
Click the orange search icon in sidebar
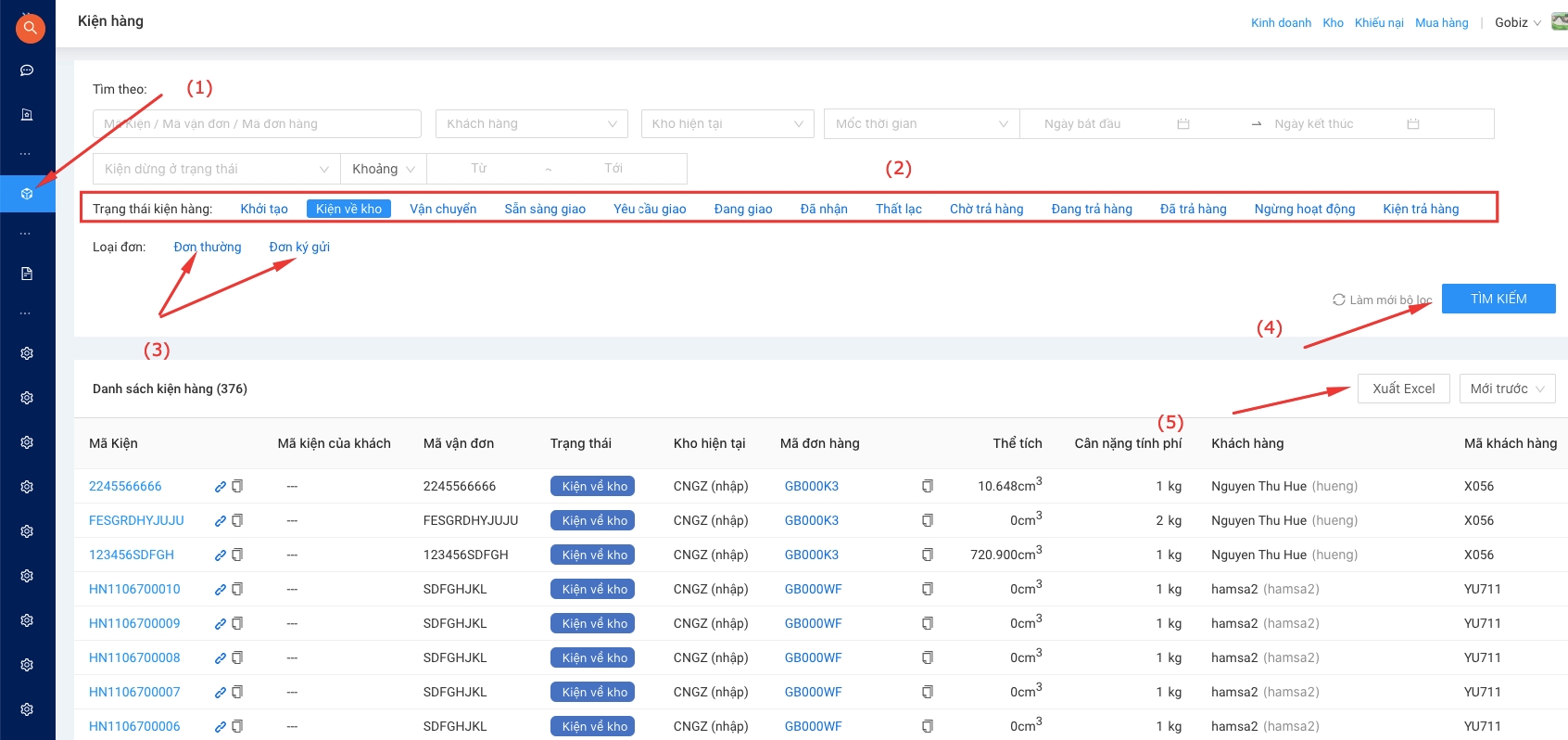click(x=30, y=28)
